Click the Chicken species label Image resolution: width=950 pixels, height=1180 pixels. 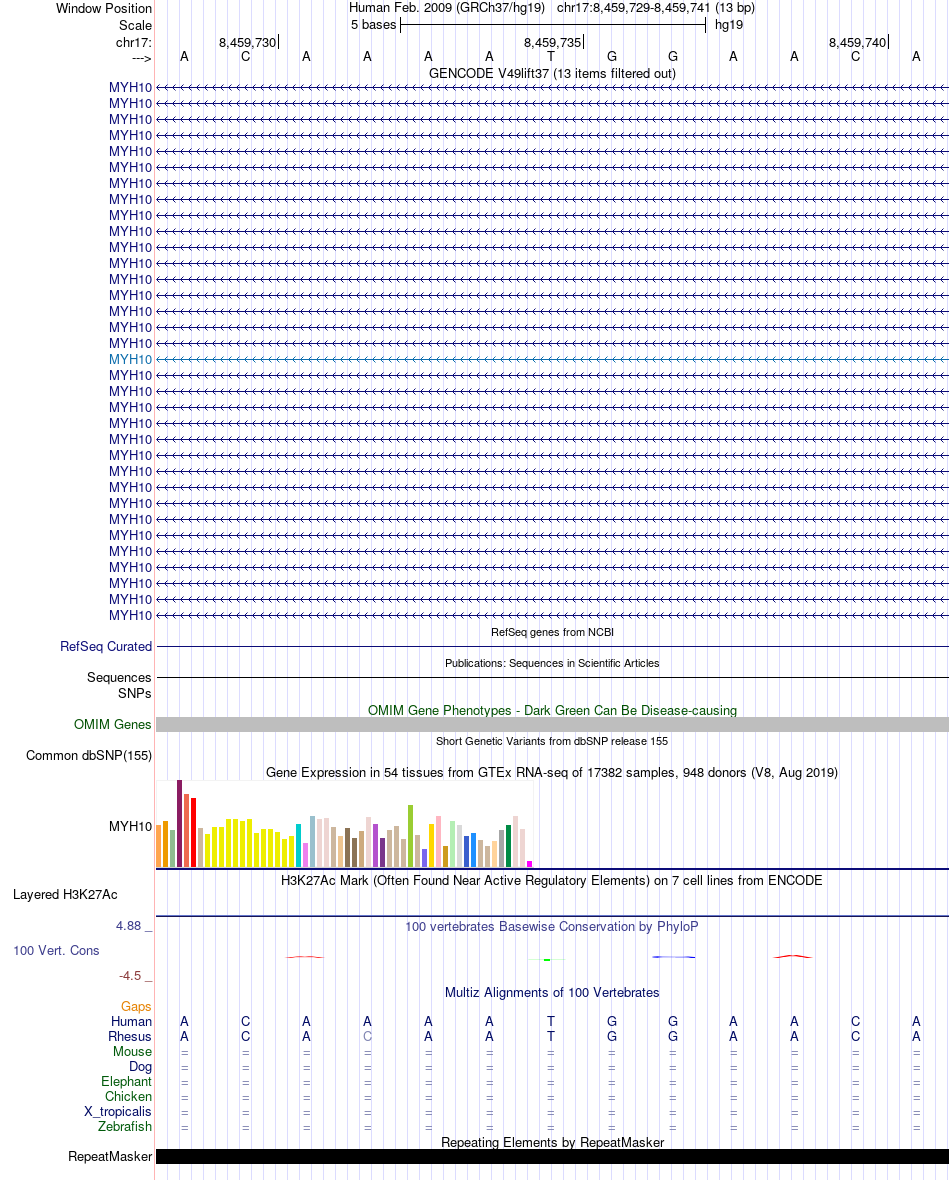pyautogui.click(x=128, y=1097)
